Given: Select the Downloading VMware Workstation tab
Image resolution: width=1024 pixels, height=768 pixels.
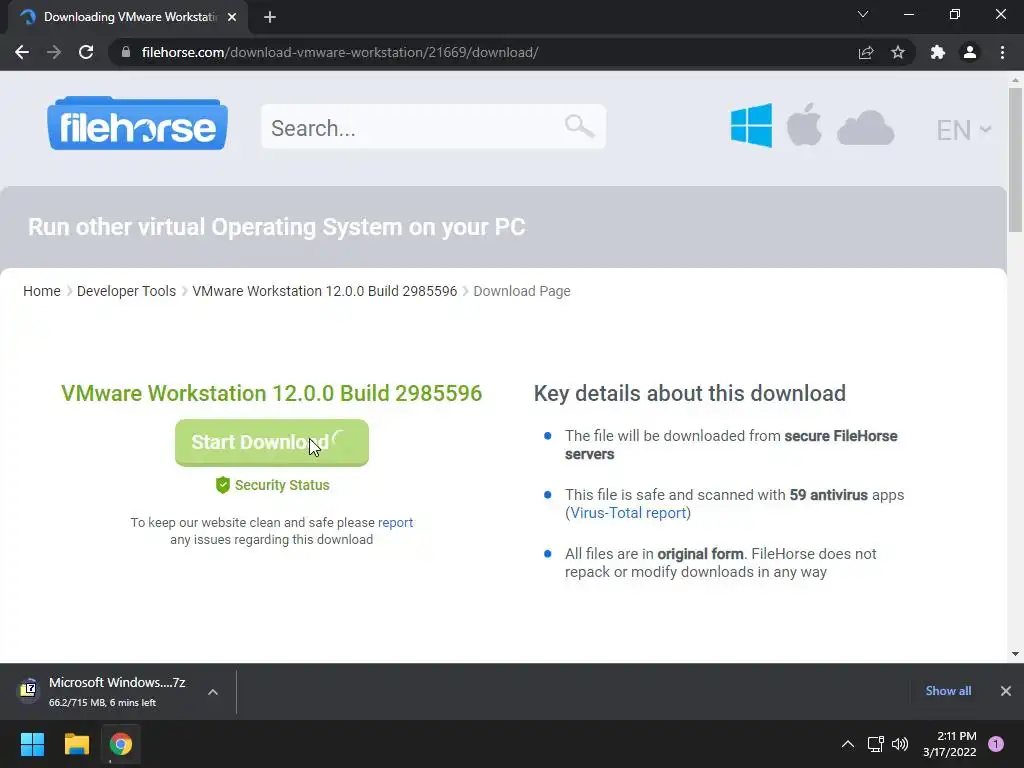Looking at the screenshot, I should click(128, 17).
